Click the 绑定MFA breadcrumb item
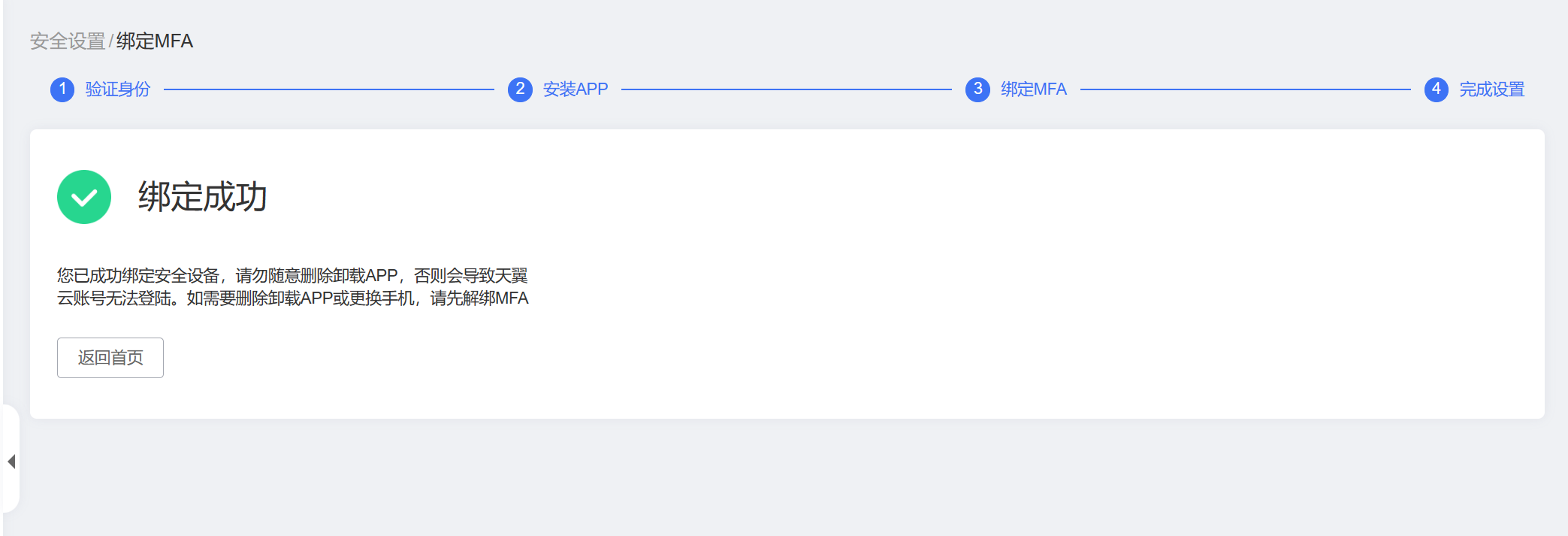1568x536 pixels. [x=155, y=41]
